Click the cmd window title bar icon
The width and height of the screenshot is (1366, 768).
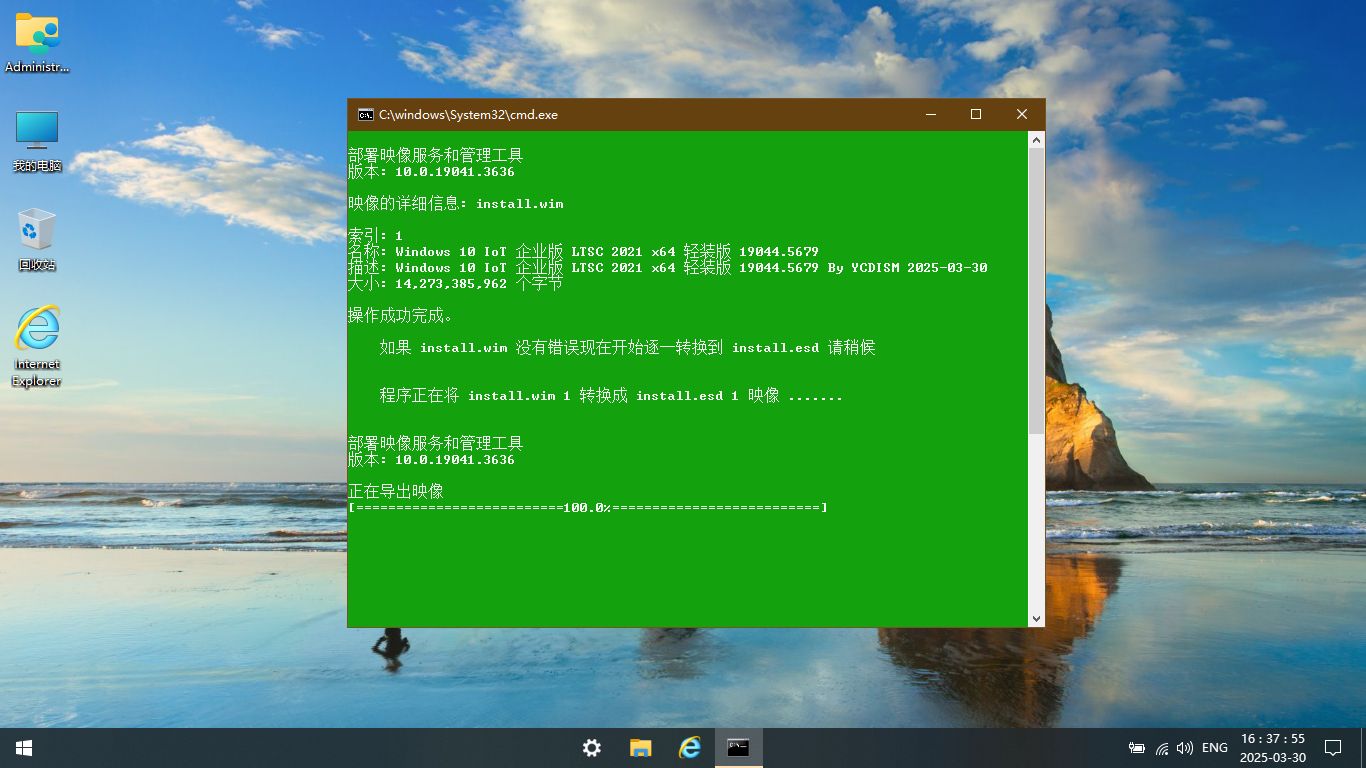tap(366, 115)
